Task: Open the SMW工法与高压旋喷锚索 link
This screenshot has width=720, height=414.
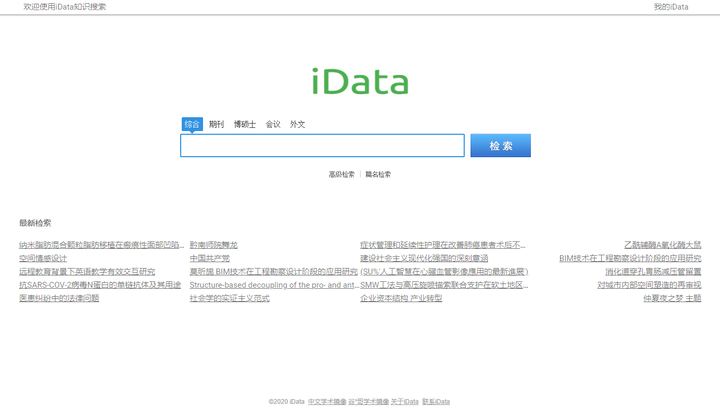Action: [x=444, y=285]
